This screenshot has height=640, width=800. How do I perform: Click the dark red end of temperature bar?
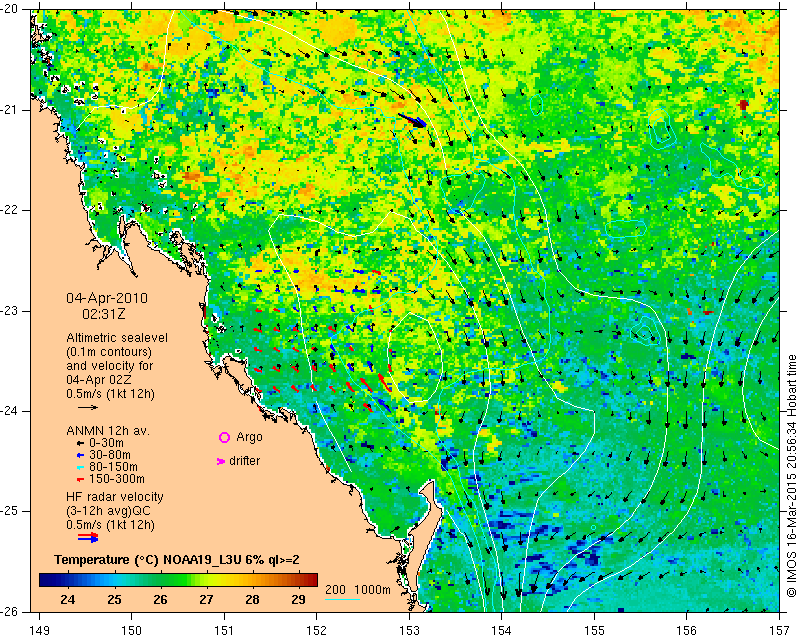(x=312, y=580)
